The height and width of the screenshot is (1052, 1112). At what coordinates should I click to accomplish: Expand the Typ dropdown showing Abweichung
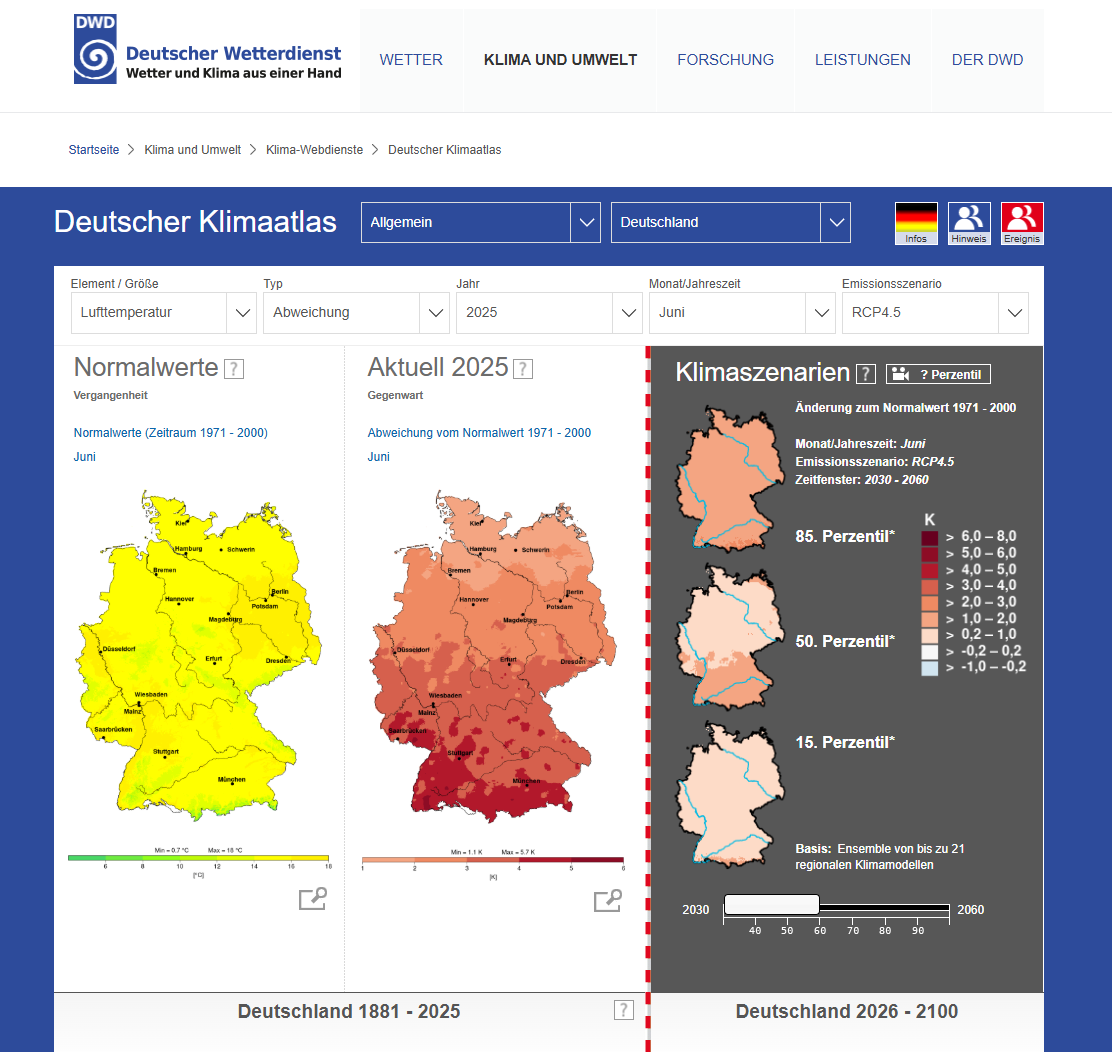tap(435, 312)
